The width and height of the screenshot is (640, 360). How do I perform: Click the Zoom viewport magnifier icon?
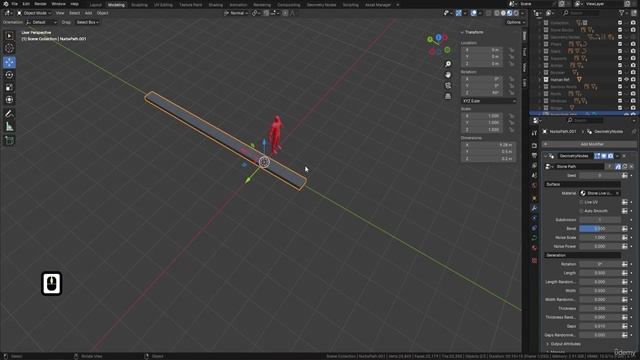pos(448,64)
